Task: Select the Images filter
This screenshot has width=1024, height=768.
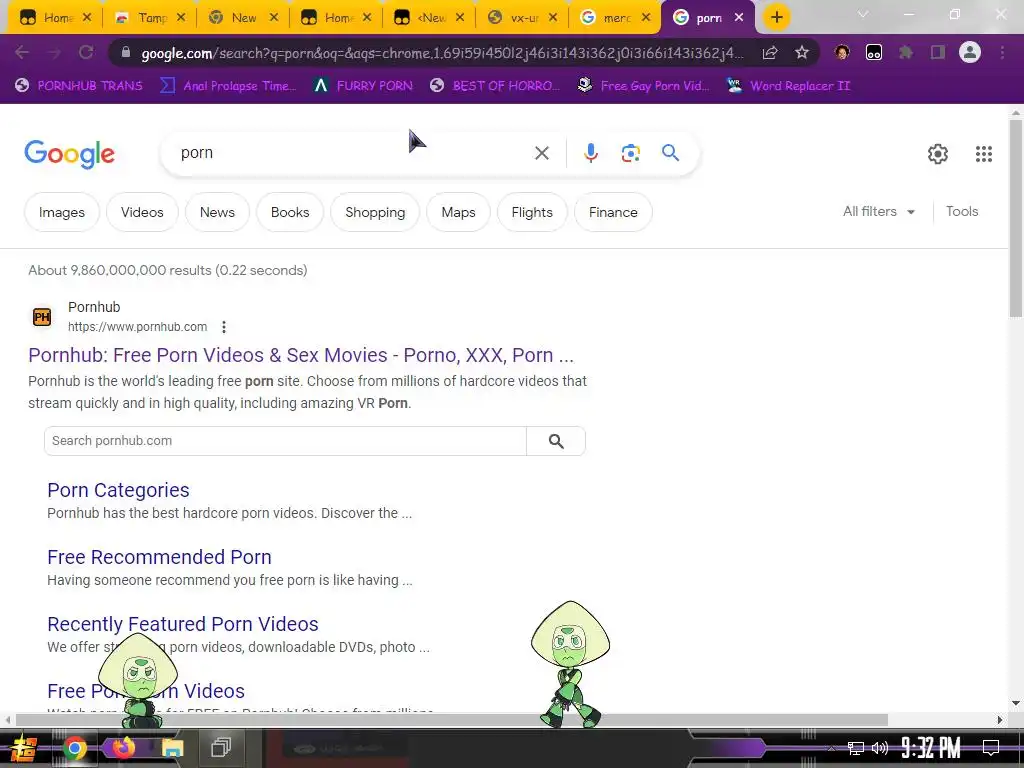Action: (62, 212)
